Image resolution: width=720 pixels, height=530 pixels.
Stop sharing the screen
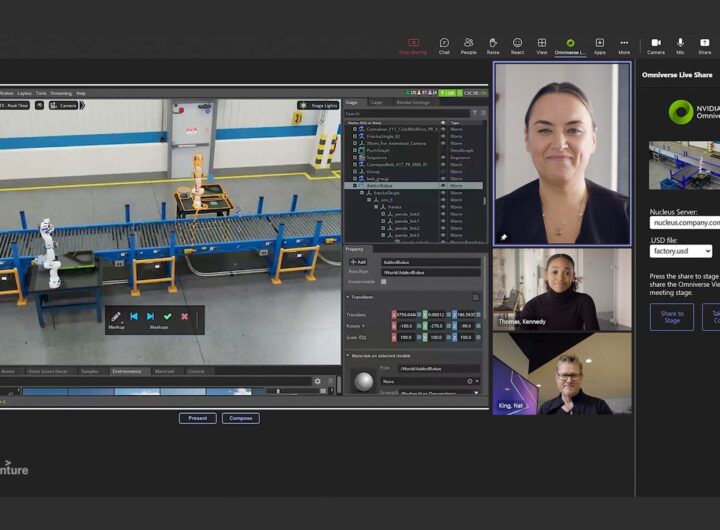[413, 46]
